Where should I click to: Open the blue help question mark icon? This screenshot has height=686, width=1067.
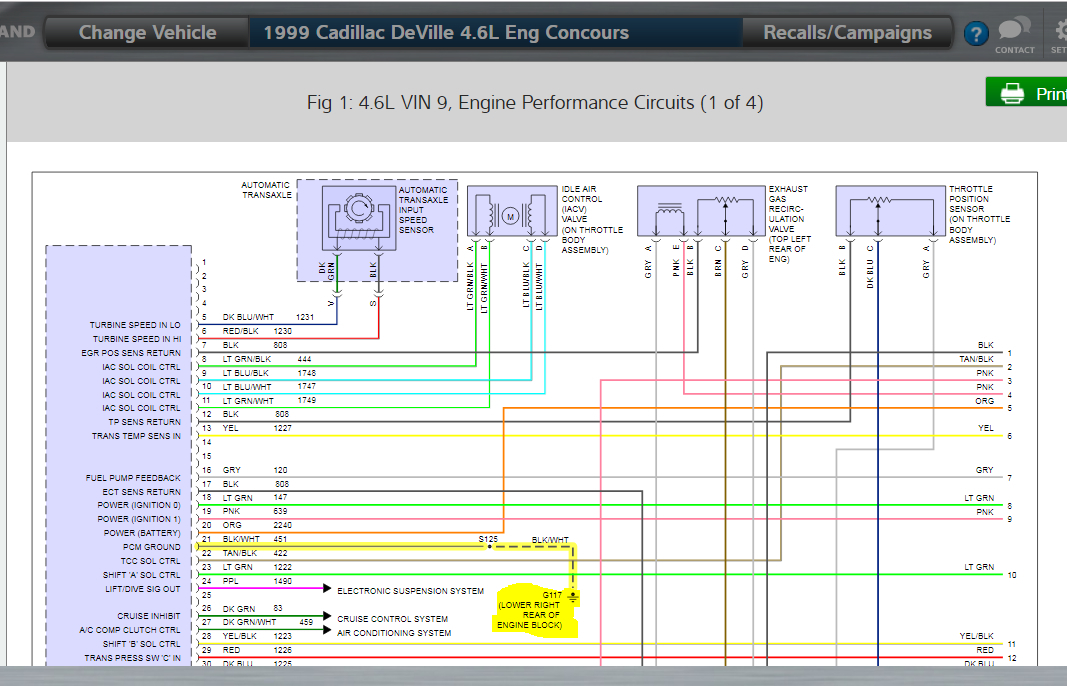pos(976,33)
